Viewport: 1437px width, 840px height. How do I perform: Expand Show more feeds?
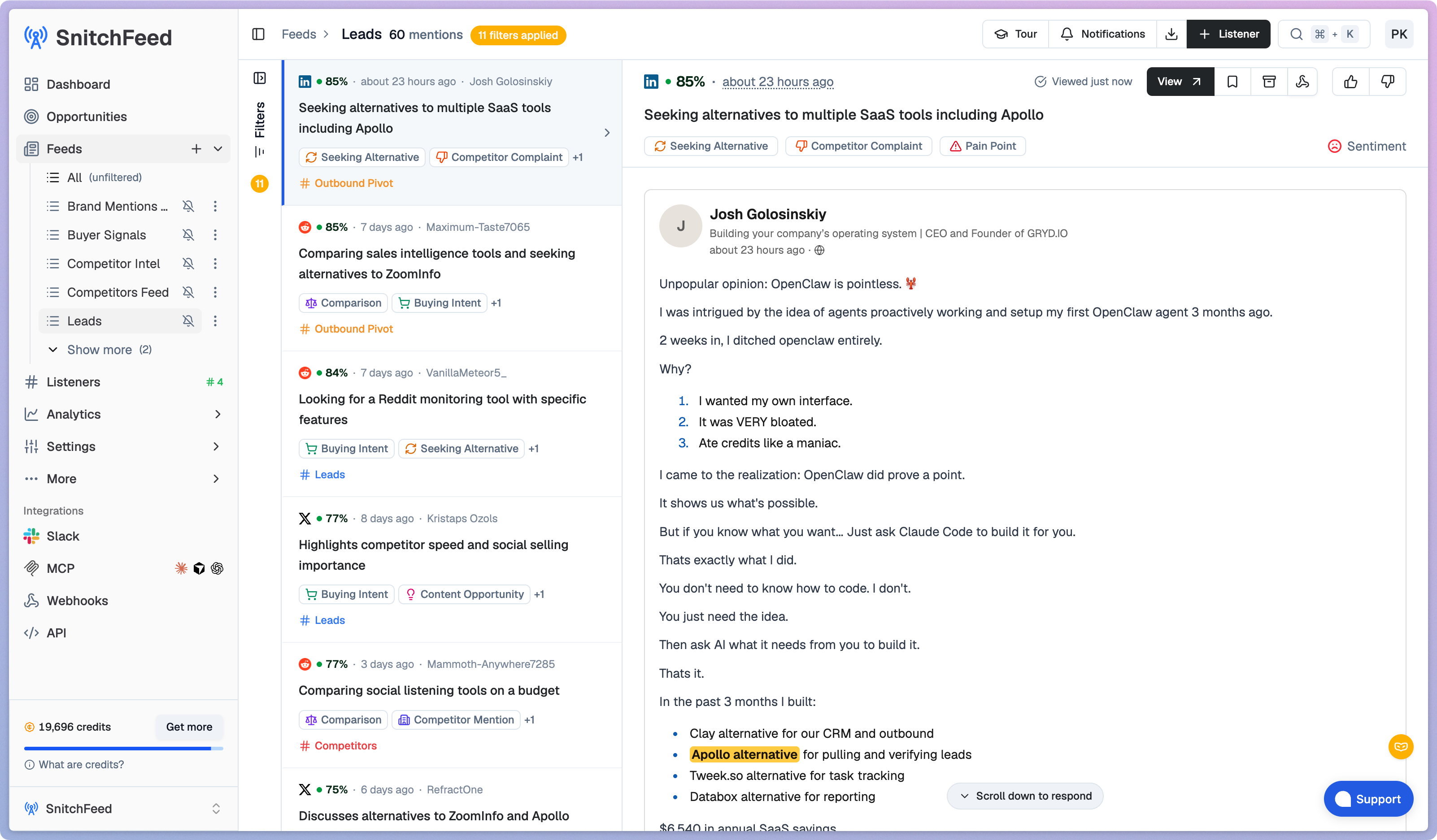tap(100, 350)
